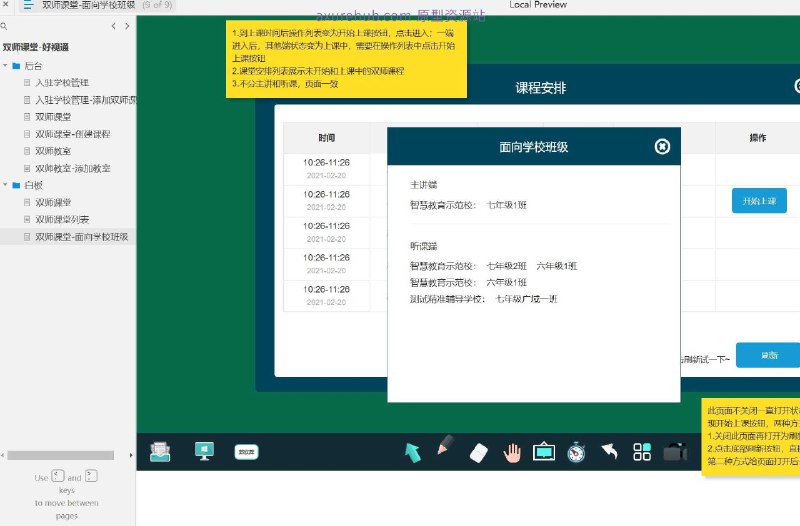This screenshot has width=800, height=526.
Task: Open the four-square apps grid icon
Action: point(642,452)
